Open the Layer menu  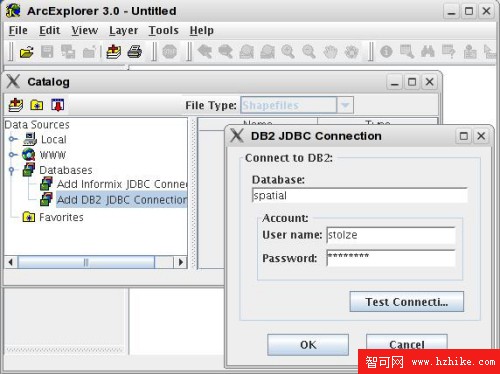(123, 30)
